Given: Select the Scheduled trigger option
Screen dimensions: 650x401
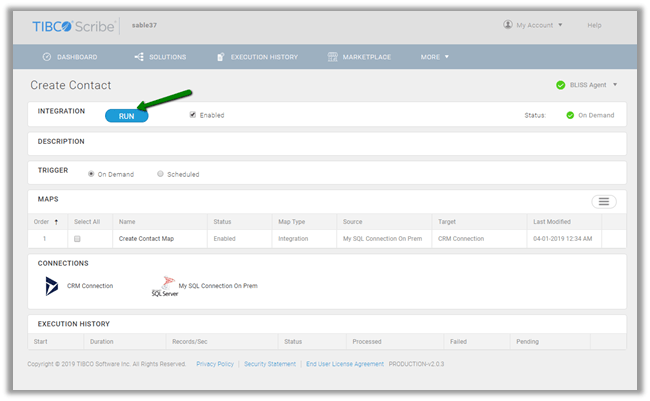Looking at the screenshot, I should [160, 174].
